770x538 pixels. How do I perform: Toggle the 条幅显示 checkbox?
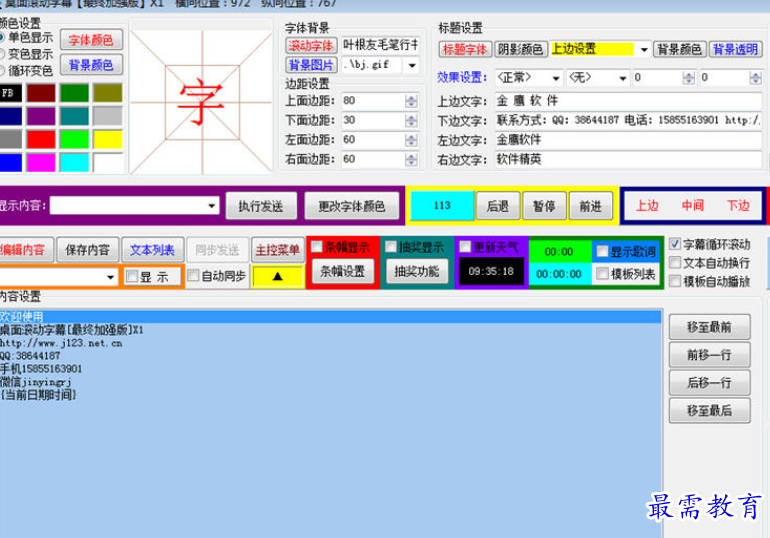317,246
